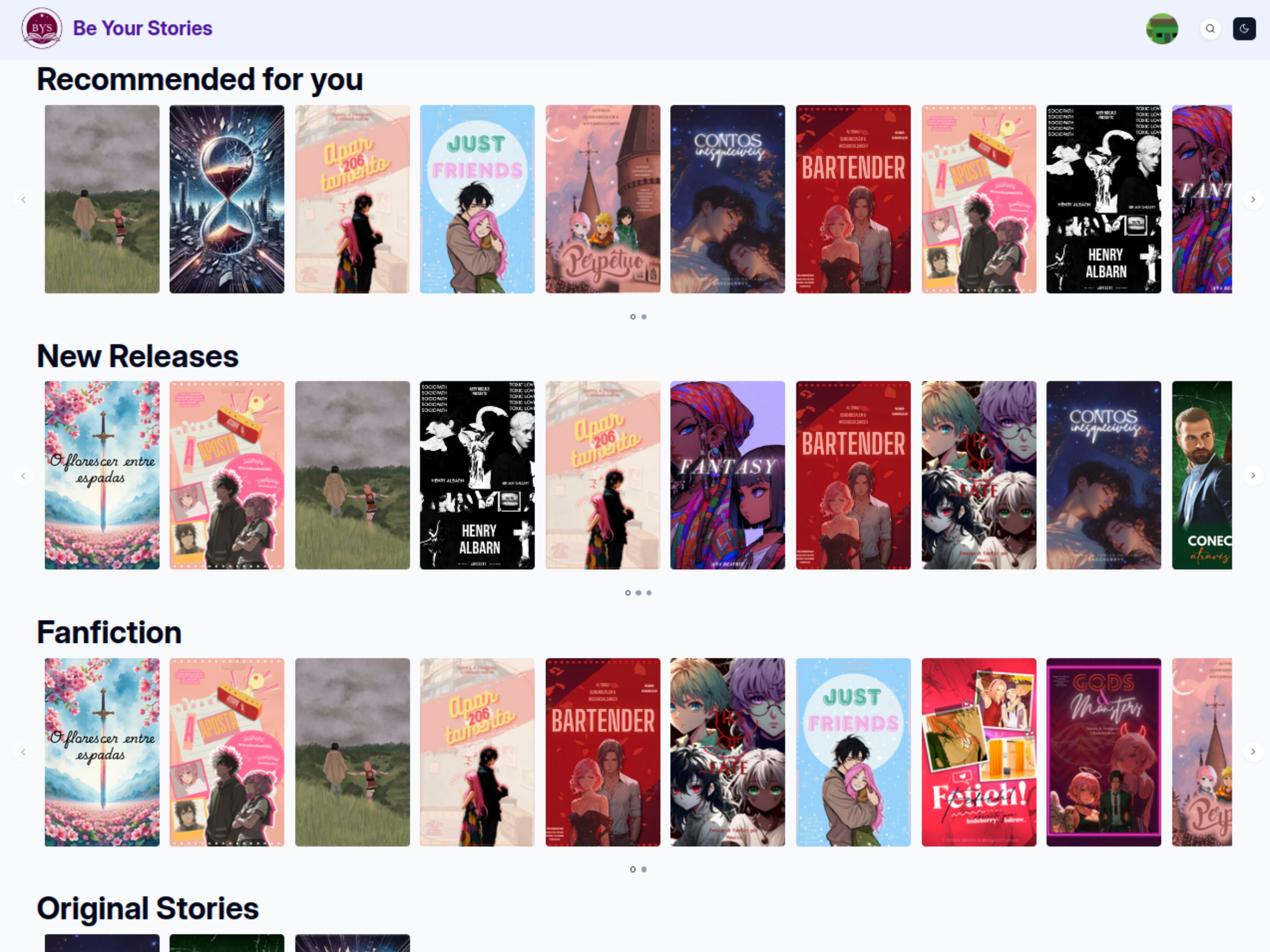Advance New Releases carousel with right arrow

tap(1253, 476)
